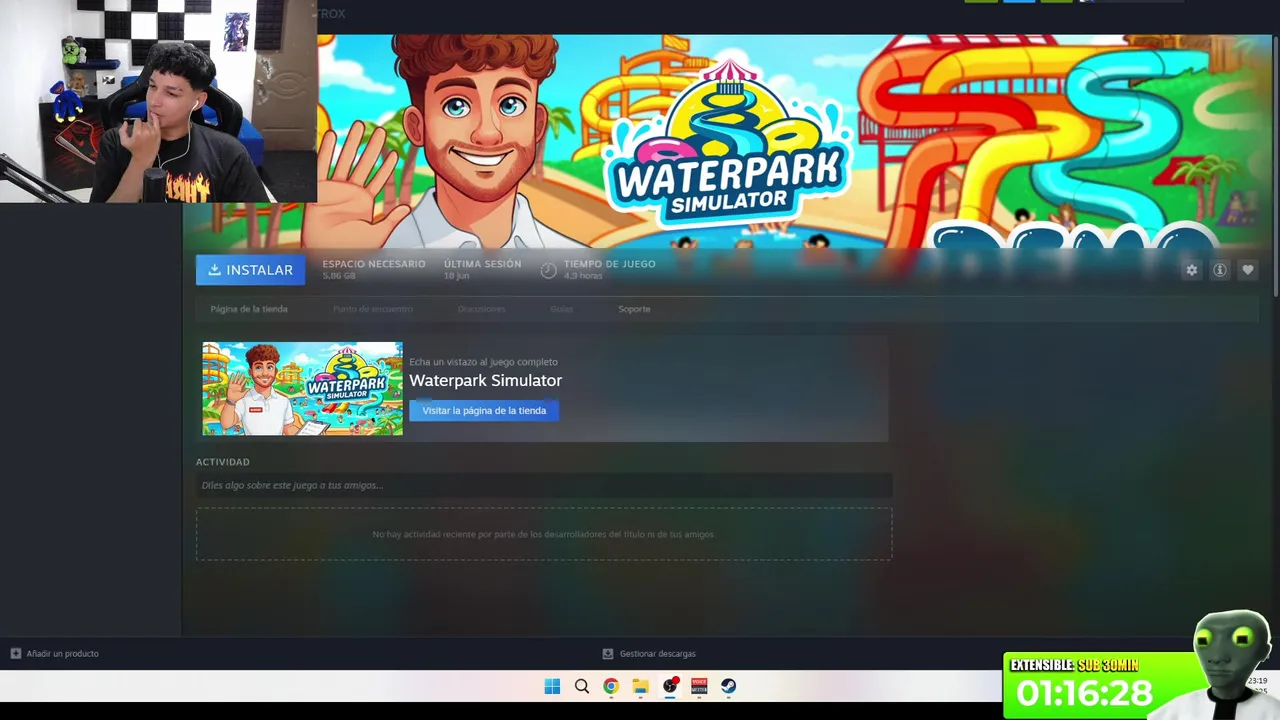Open Steam from the taskbar
Image resolution: width=1280 pixels, height=720 pixels.
coord(729,686)
